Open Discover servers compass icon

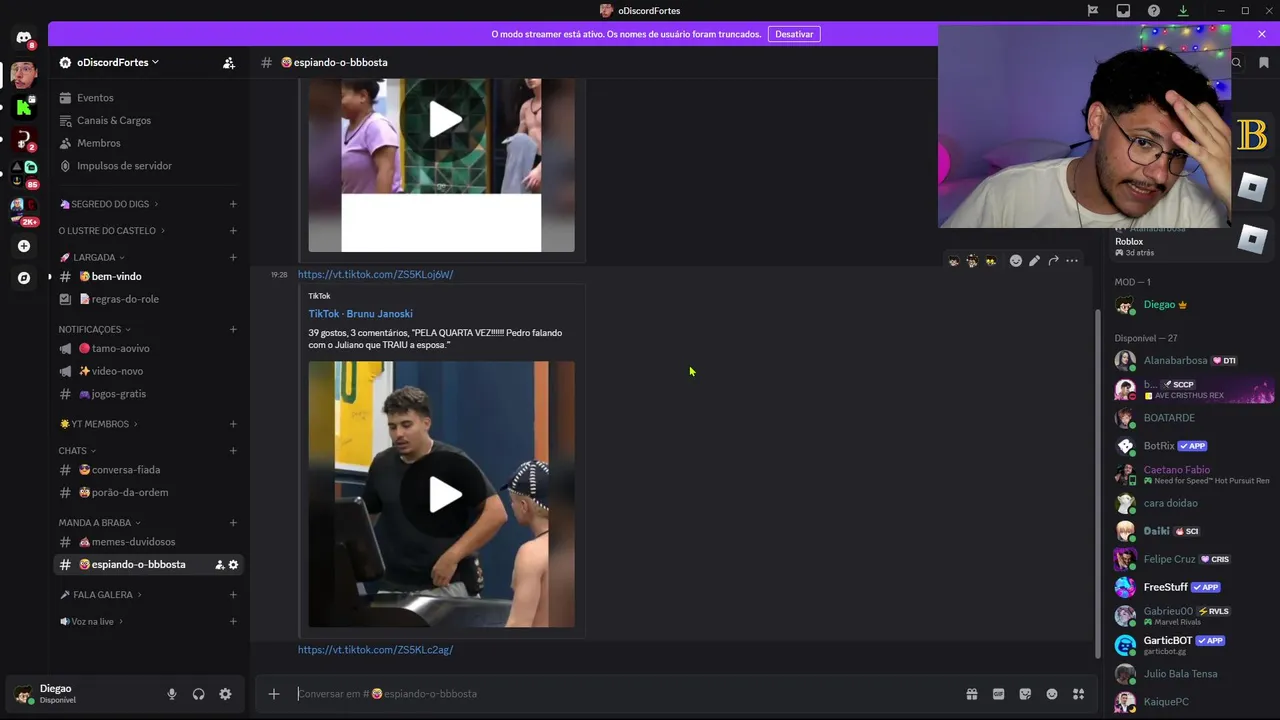[x=24, y=278]
